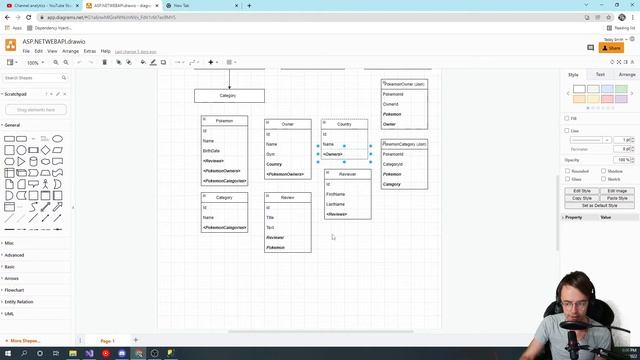Click the More Shapes link
This screenshot has width=640, height=360.
pos(22,341)
